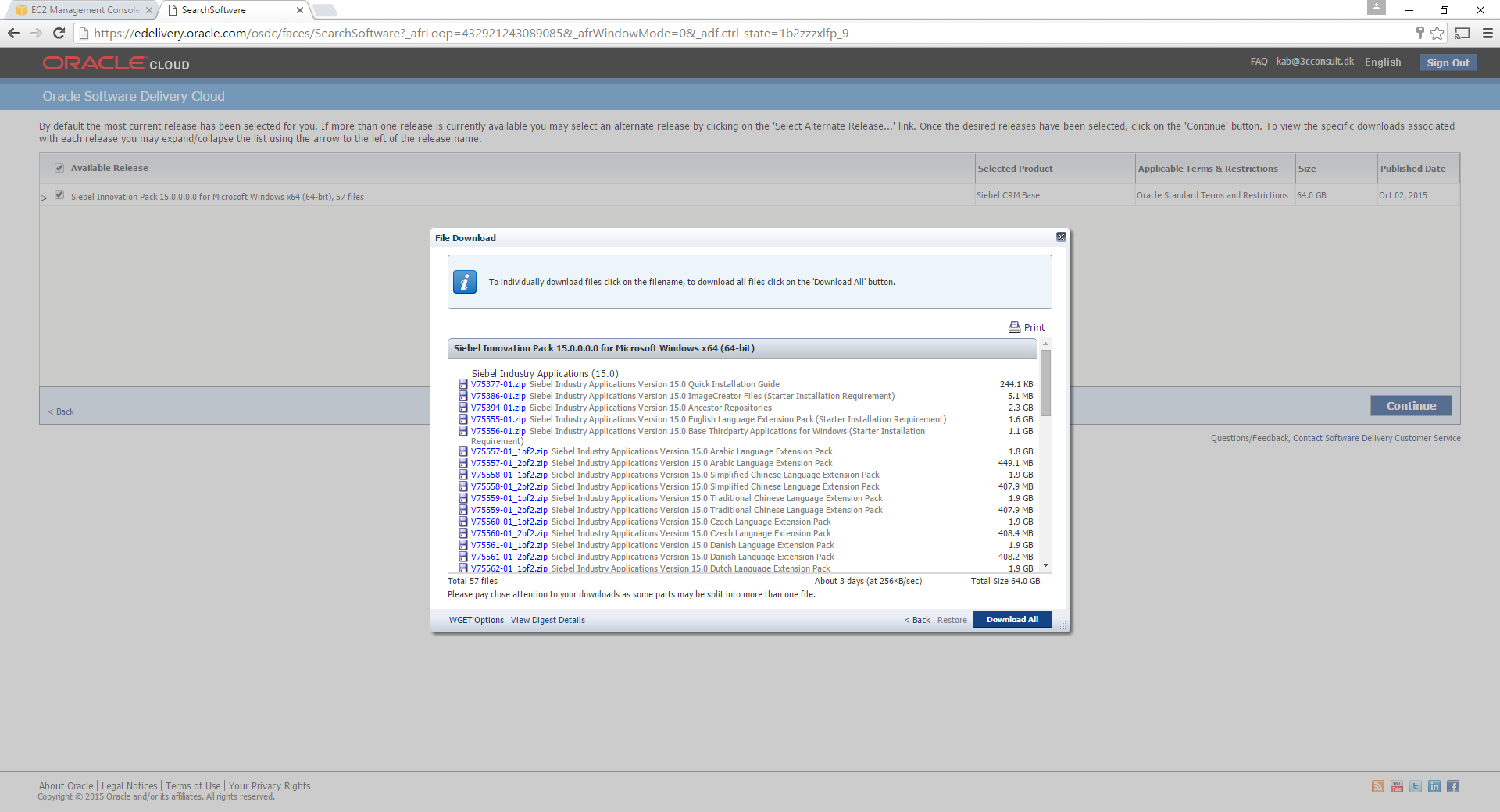Click the disk icon for V75557-01_2of2.zip
Screen dimensions: 1500x812
[463, 463]
